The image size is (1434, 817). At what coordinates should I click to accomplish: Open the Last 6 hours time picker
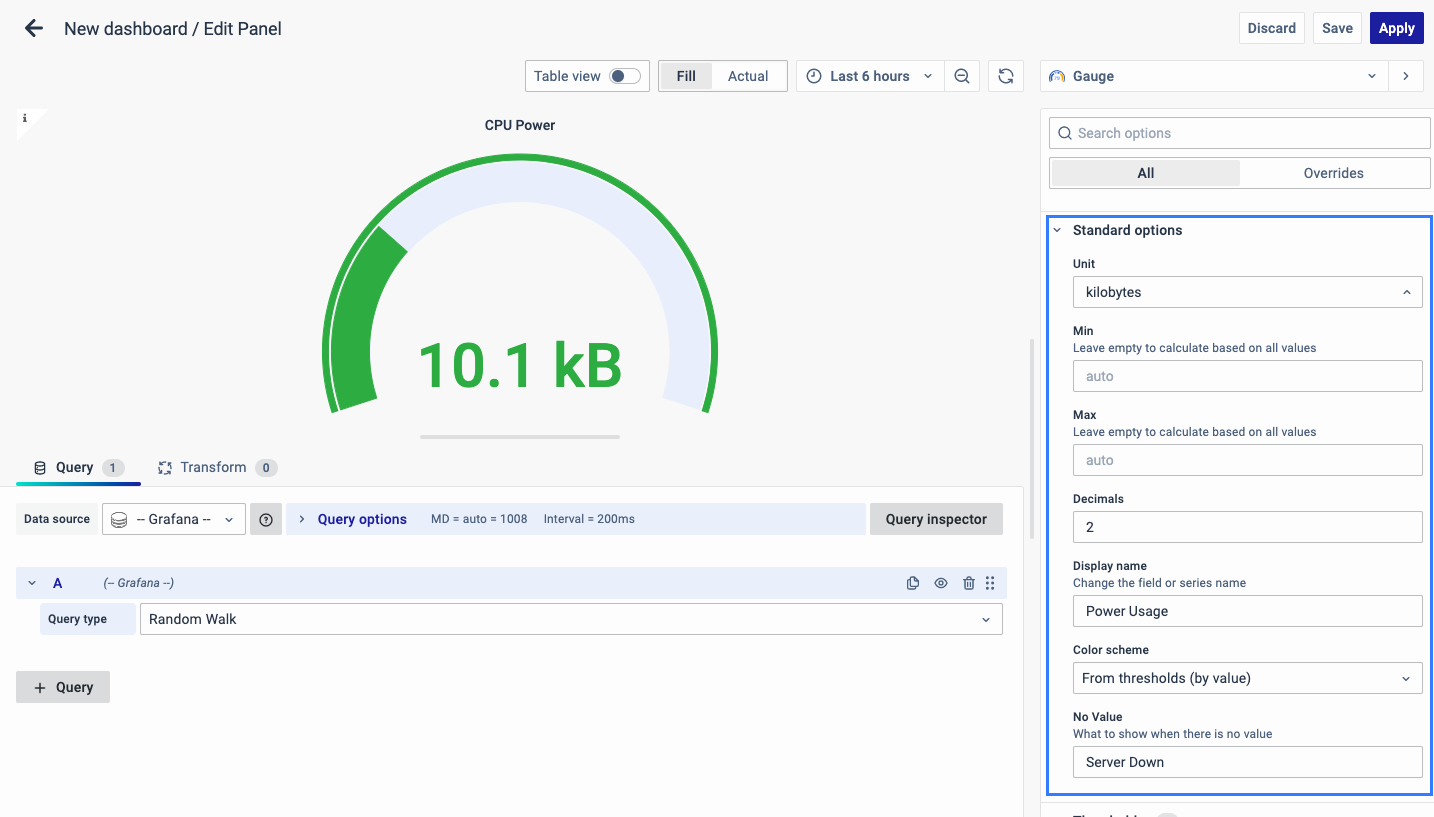[x=869, y=76]
